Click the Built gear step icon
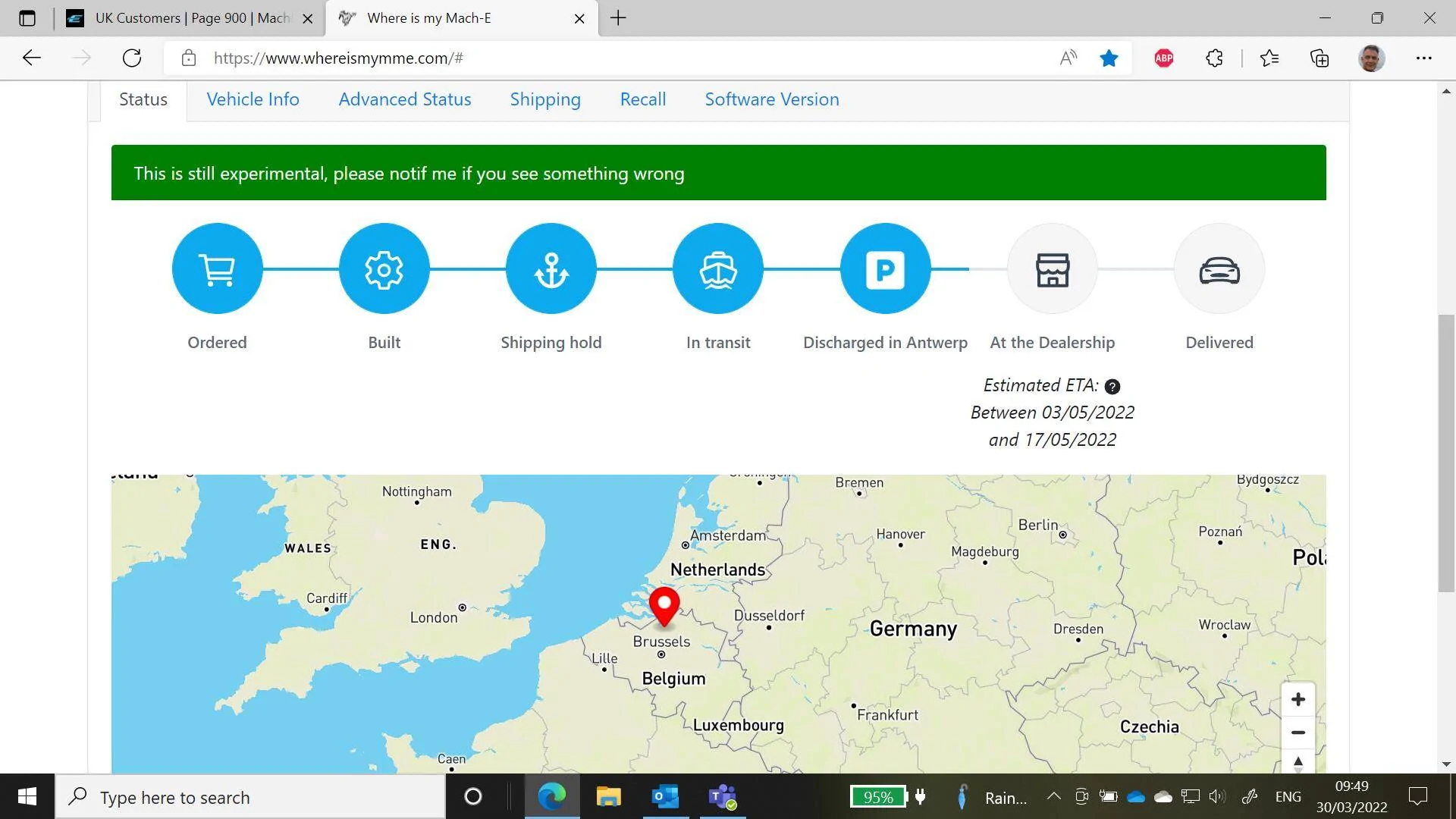1456x819 pixels. [384, 268]
